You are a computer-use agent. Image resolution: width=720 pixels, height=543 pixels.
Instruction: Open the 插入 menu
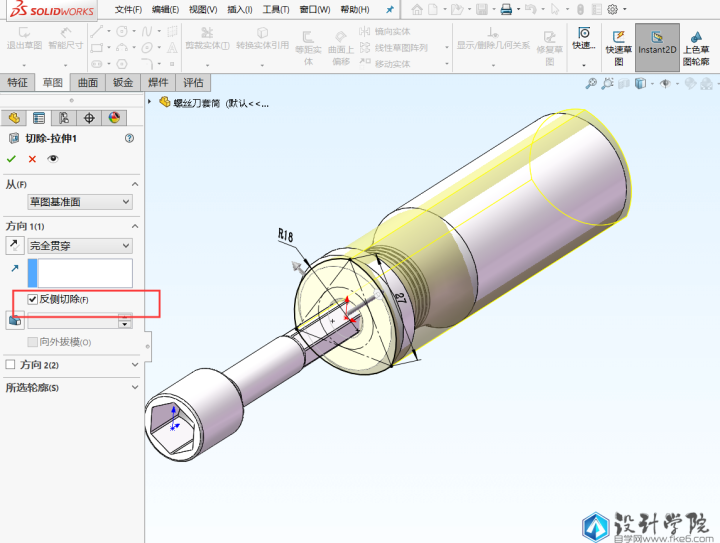point(240,9)
